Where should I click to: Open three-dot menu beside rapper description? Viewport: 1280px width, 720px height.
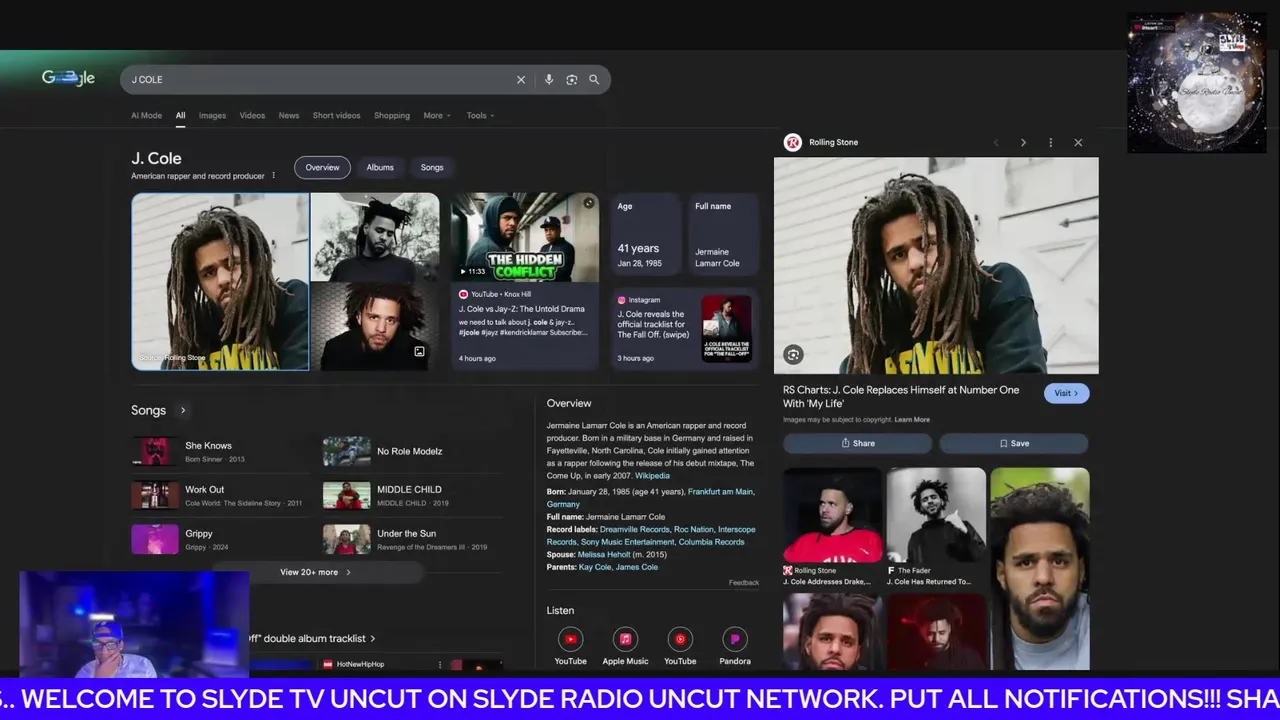click(x=273, y=176)
